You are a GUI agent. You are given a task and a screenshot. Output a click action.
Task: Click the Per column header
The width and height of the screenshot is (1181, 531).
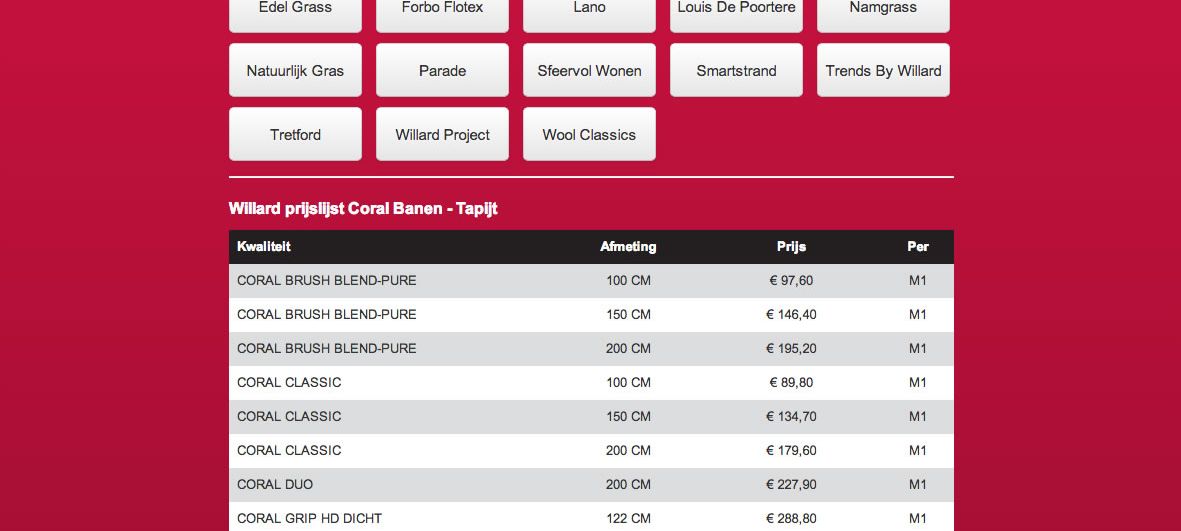917,246
